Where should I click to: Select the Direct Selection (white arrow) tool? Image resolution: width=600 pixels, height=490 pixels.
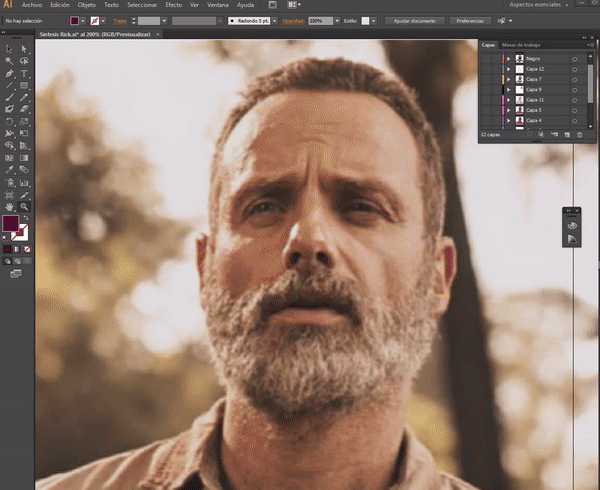pyautogui.click(x=24, y=49)
